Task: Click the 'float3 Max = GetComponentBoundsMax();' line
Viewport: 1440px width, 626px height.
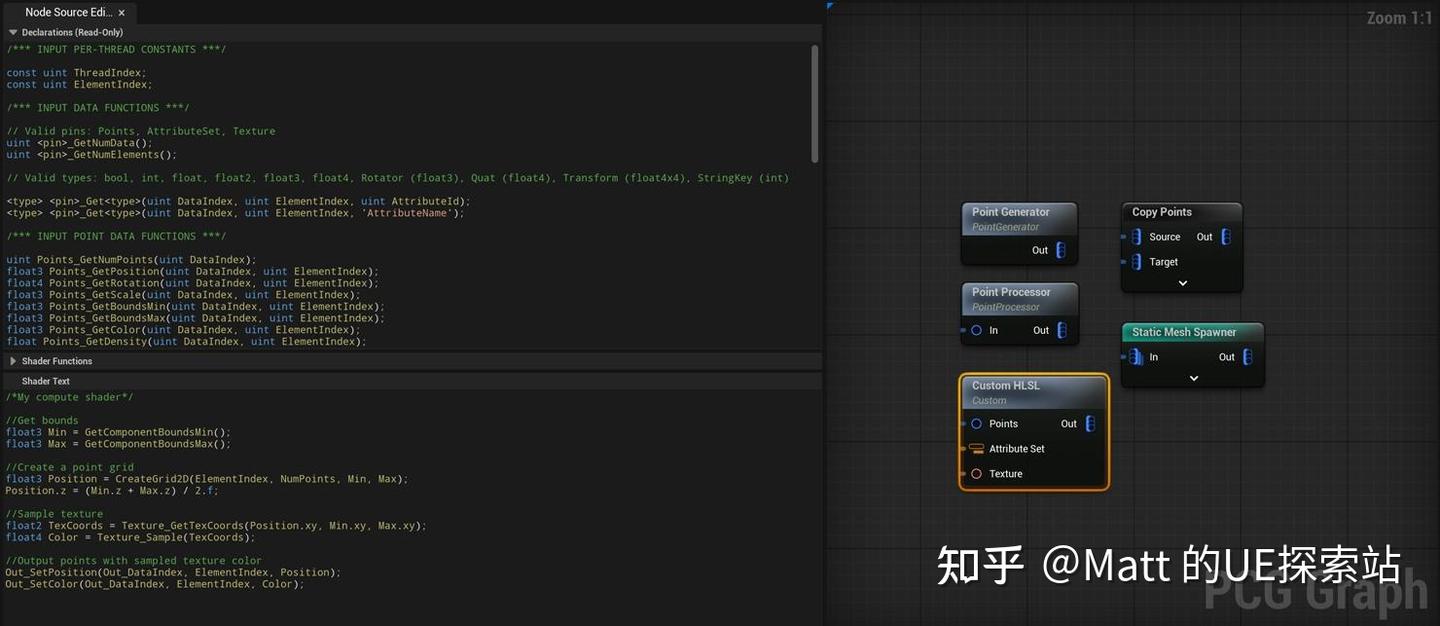Action: [118, 444]
